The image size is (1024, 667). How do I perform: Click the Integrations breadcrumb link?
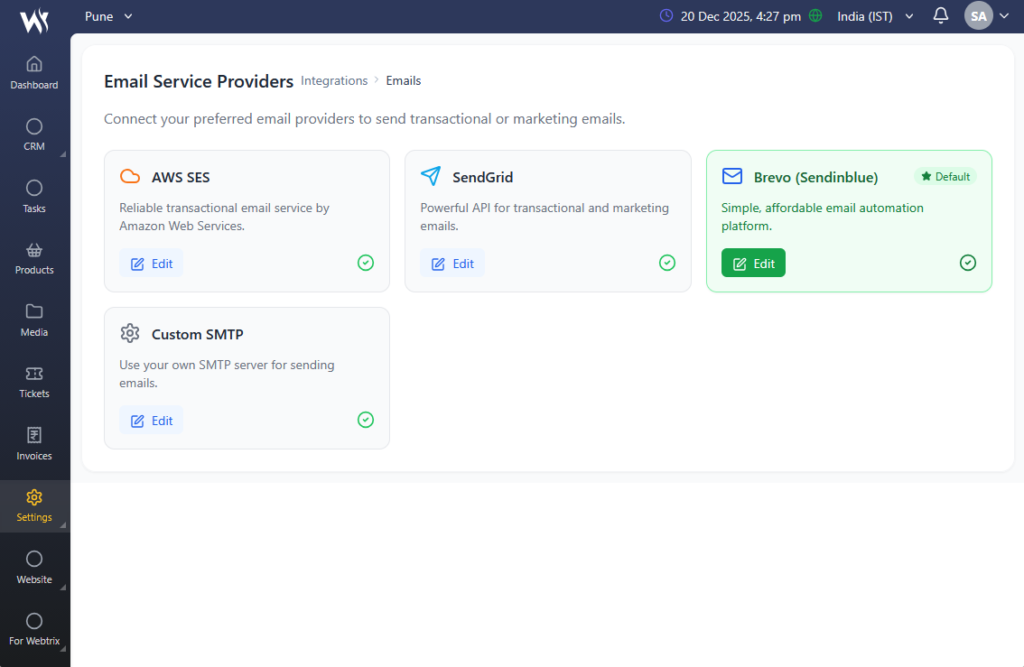[334, 81]
